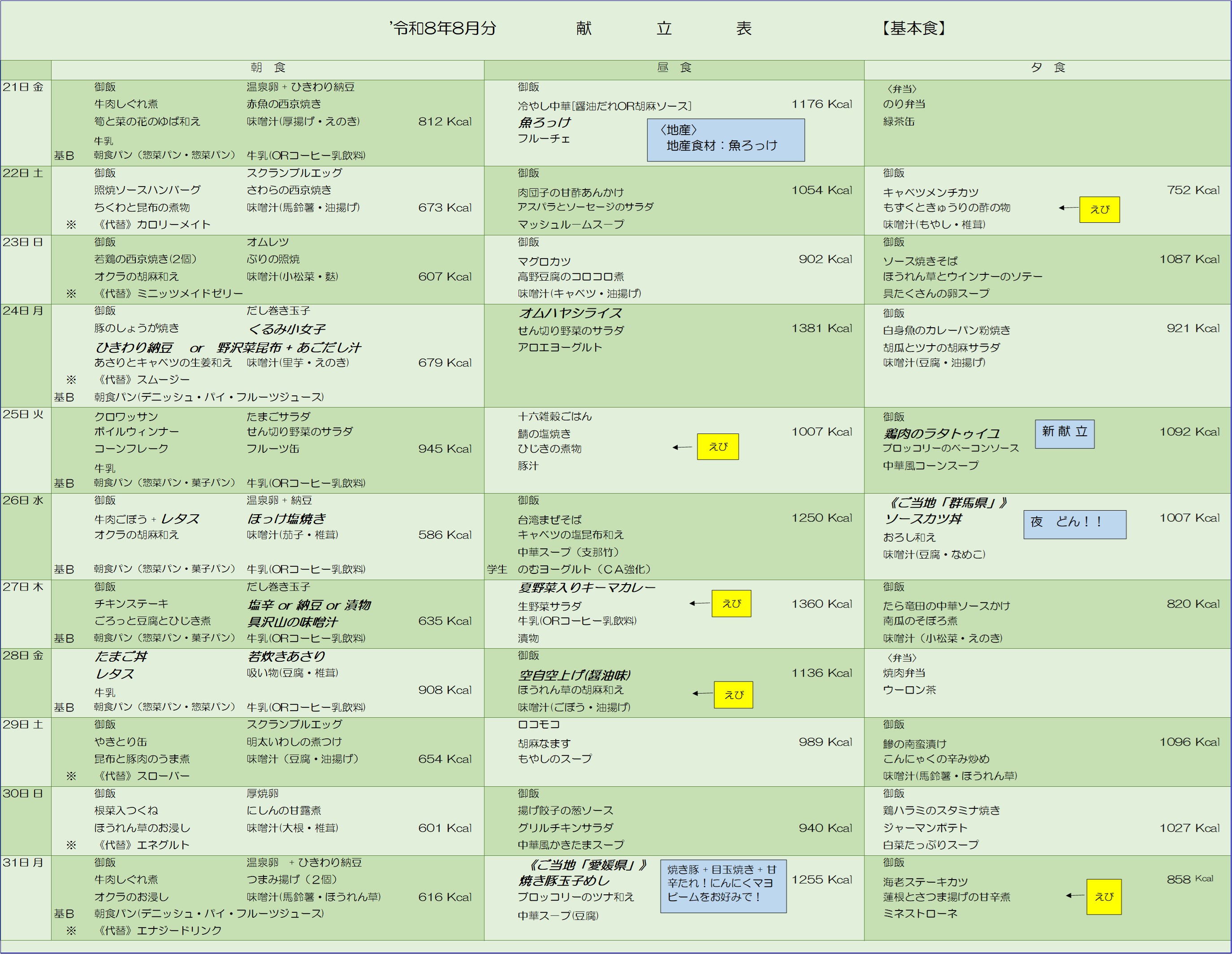The width and height of the screenshot is (1232, 954).
Task: Select the オムハヤシライス menu entry
Action: (x=570, y=313)
